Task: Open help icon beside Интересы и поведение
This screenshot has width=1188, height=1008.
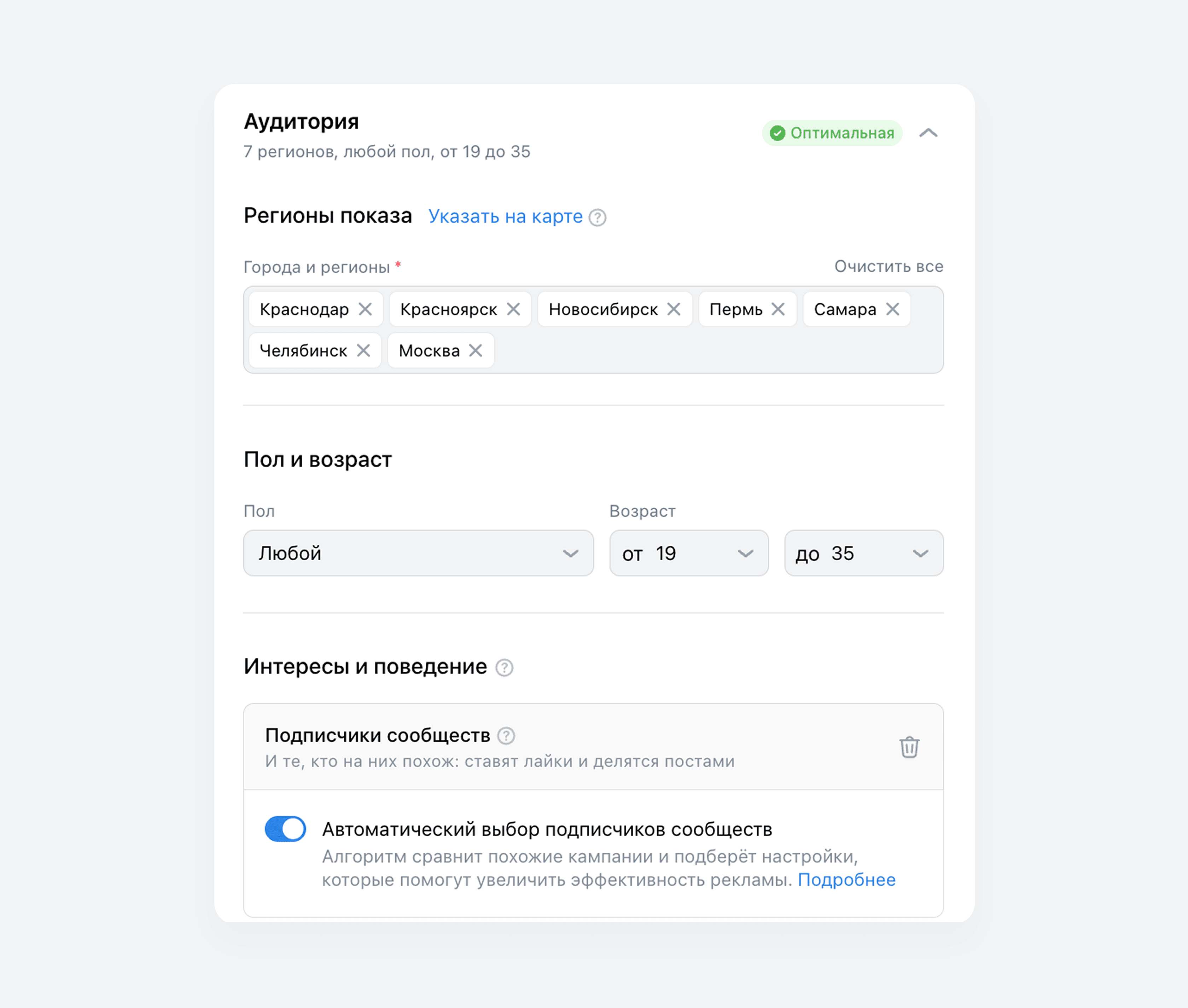Action: 503,667
